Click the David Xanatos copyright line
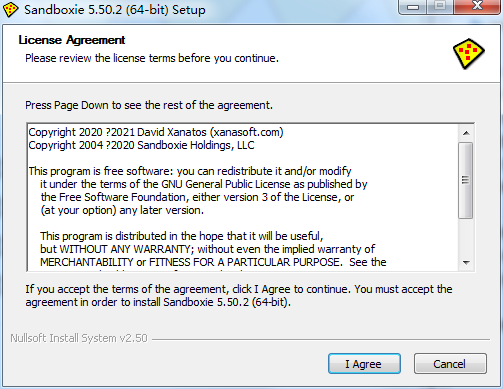This screenshot has height=389, width=503. click(156, 133)
